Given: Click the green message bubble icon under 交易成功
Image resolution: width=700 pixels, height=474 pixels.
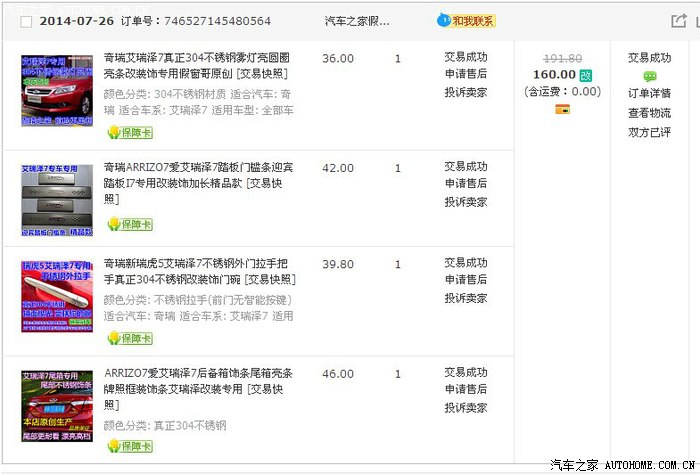Looking at the screenshot, I should click(x=650, y=76).
